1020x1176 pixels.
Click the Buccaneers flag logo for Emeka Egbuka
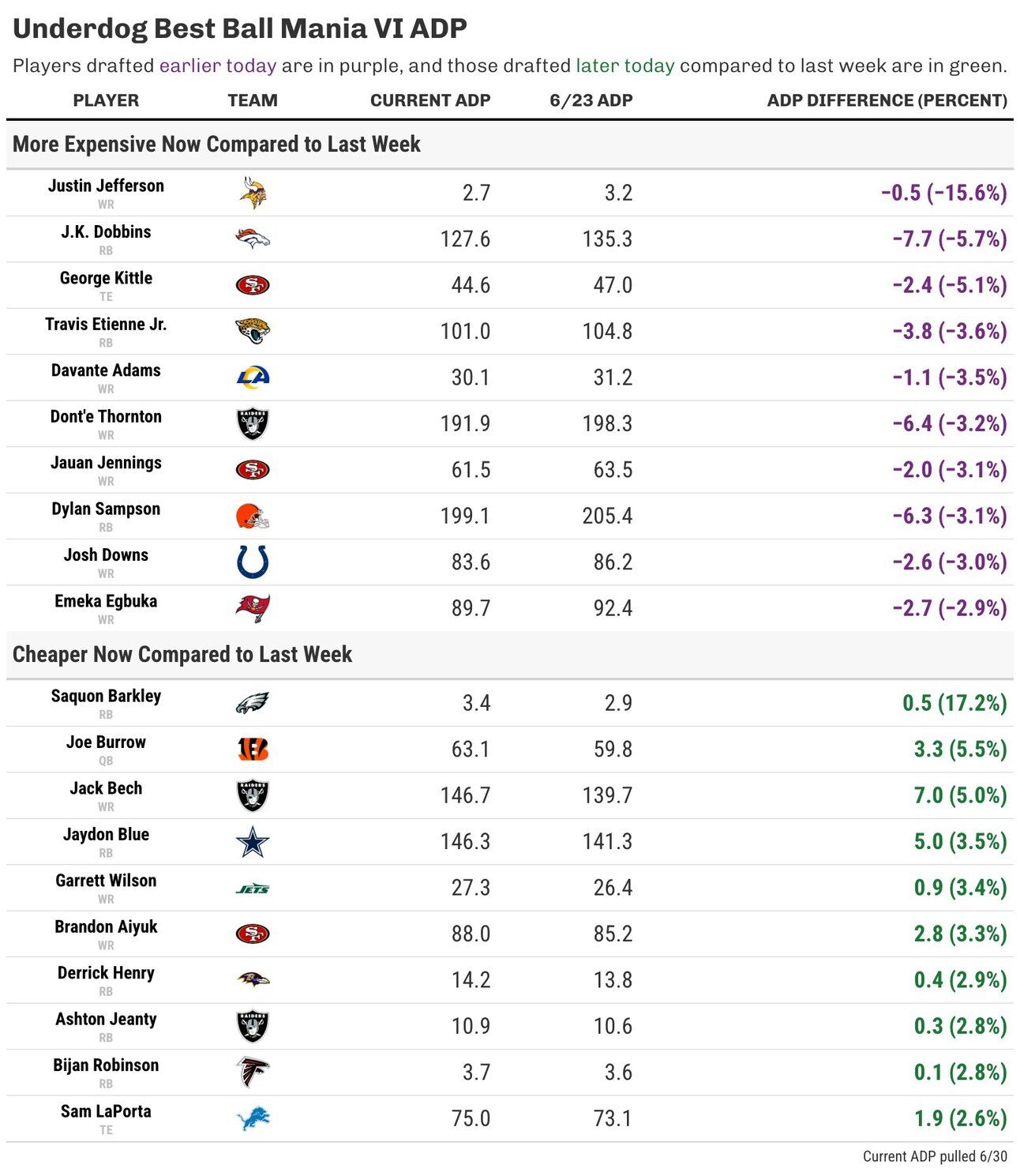[x=253, y=608]
